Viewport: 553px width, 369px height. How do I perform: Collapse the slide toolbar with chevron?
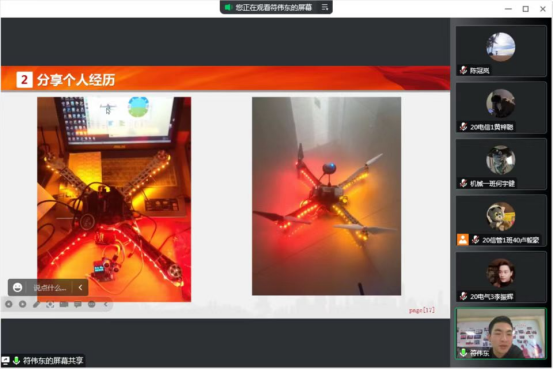105,304
